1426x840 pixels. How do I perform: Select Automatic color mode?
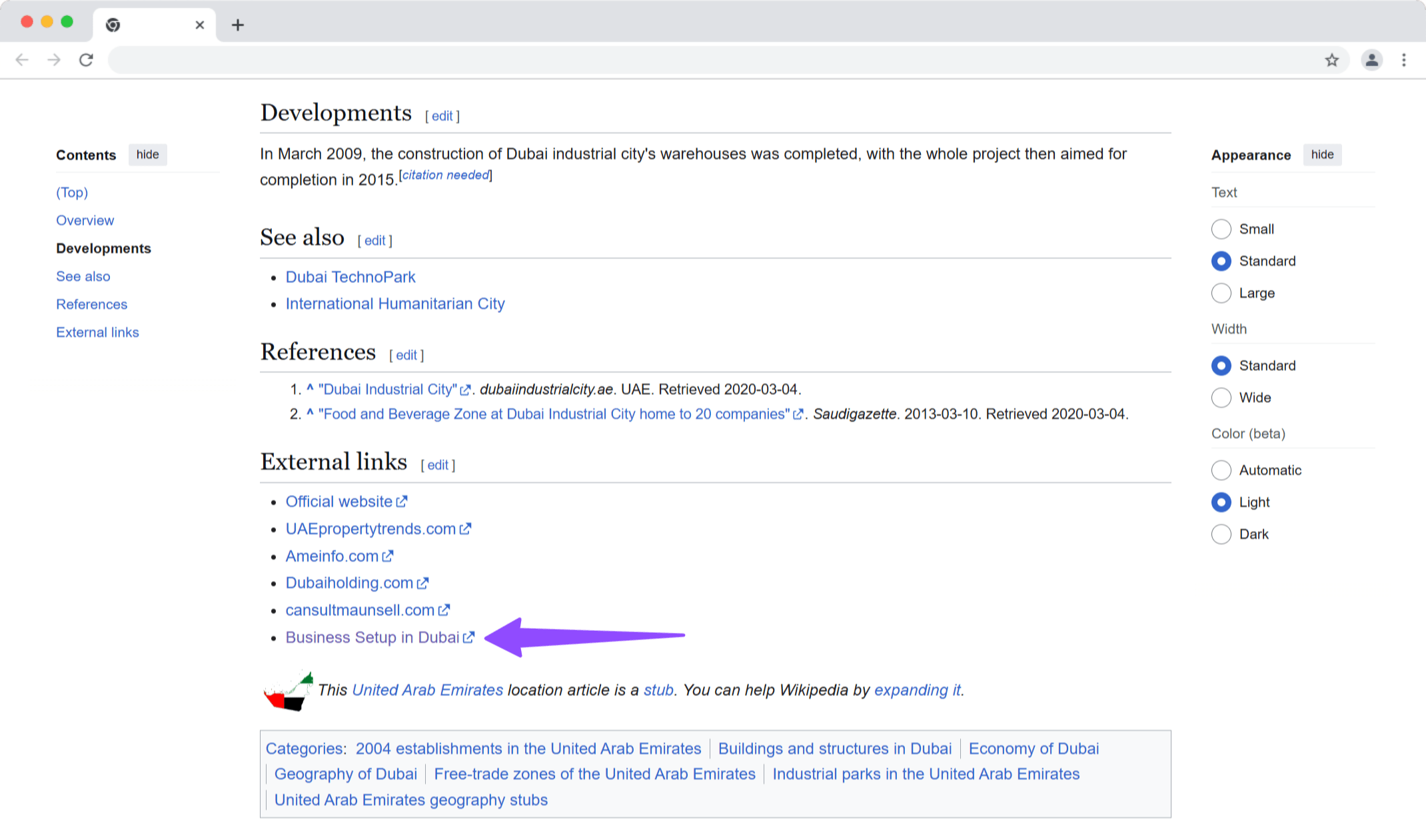1221,470
